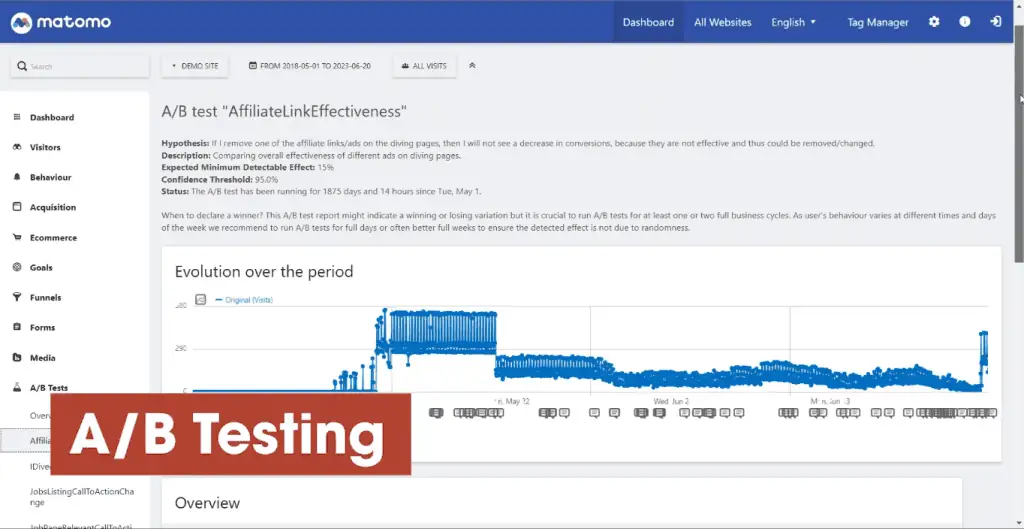Viewport: 1024px width, 529px height.
Task: Click the search magnifier icon
Action: click(x=22, y=66)
